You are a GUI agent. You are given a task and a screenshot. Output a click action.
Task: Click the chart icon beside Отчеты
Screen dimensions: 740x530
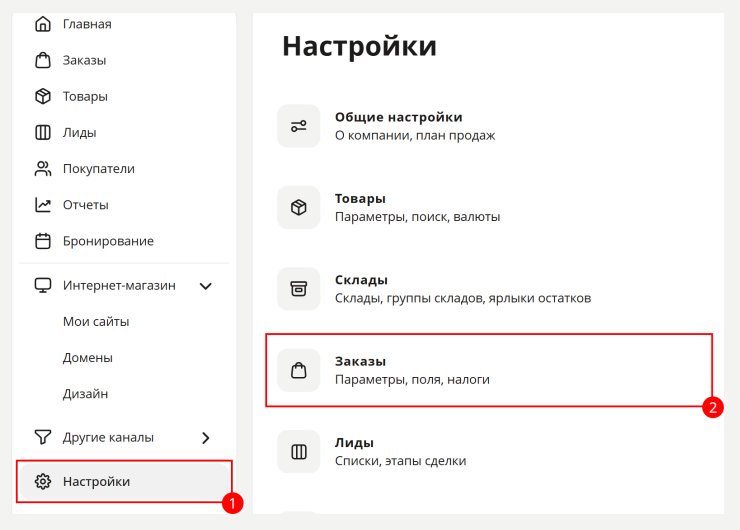(x=43, y=205)
